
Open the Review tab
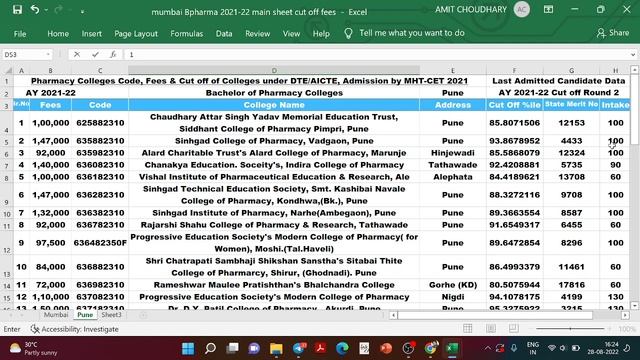[258, 34]
